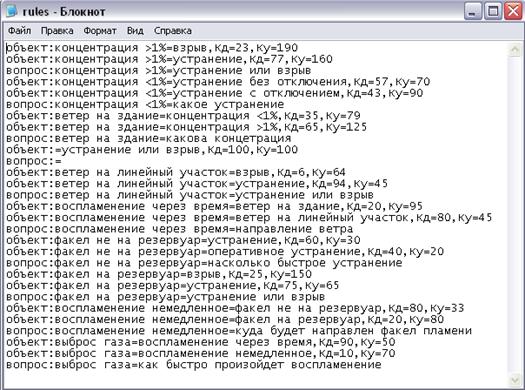Close the rules Notepad window
This screenshot has height=390, width=525.
click(513, 12)
